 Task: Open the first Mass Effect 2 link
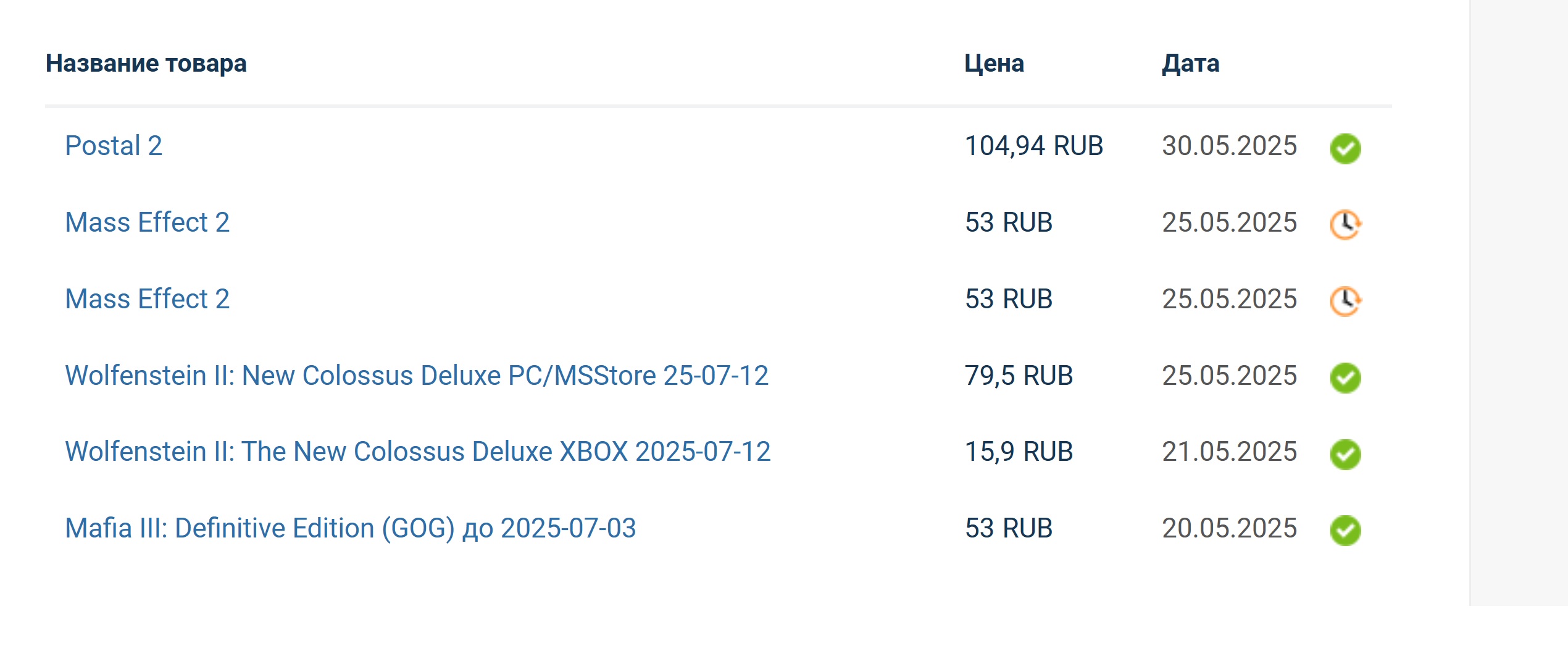point(148,222)
